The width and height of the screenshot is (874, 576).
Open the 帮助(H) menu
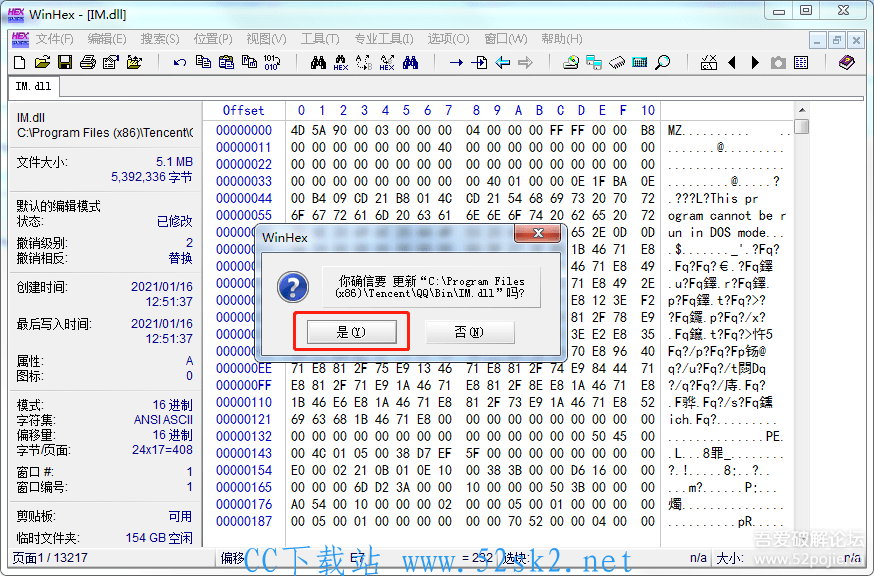[562, 39]
